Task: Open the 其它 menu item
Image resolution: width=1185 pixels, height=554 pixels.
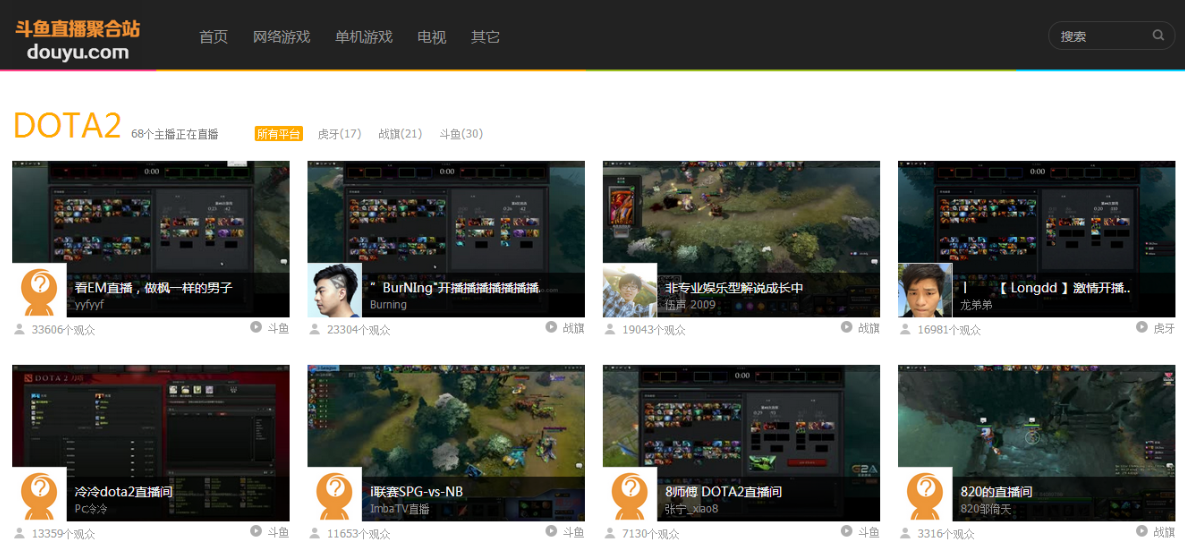Action: pyautogui.click(x=485, y=37)
